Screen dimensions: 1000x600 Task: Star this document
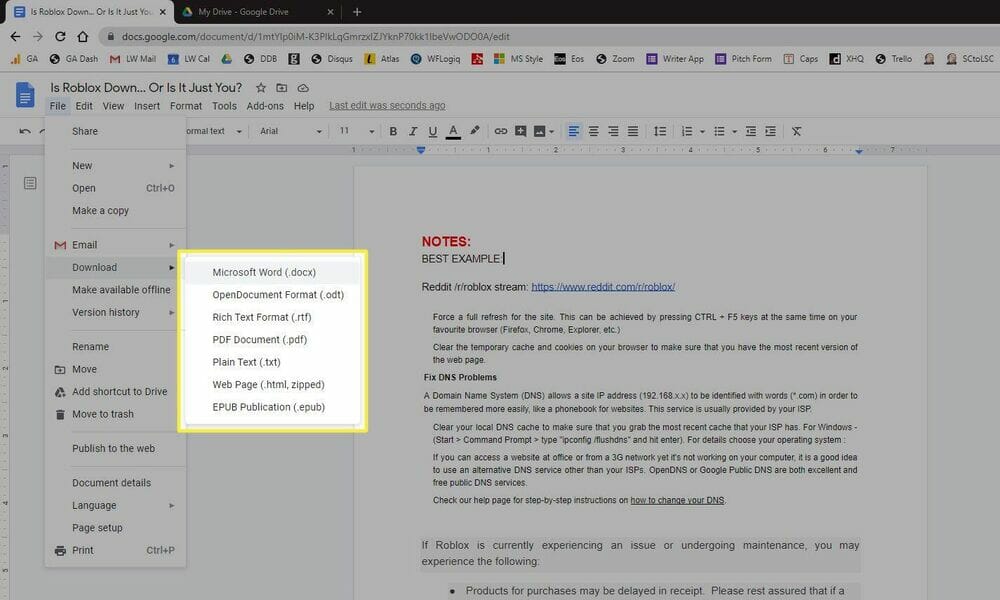click(261, 88)
